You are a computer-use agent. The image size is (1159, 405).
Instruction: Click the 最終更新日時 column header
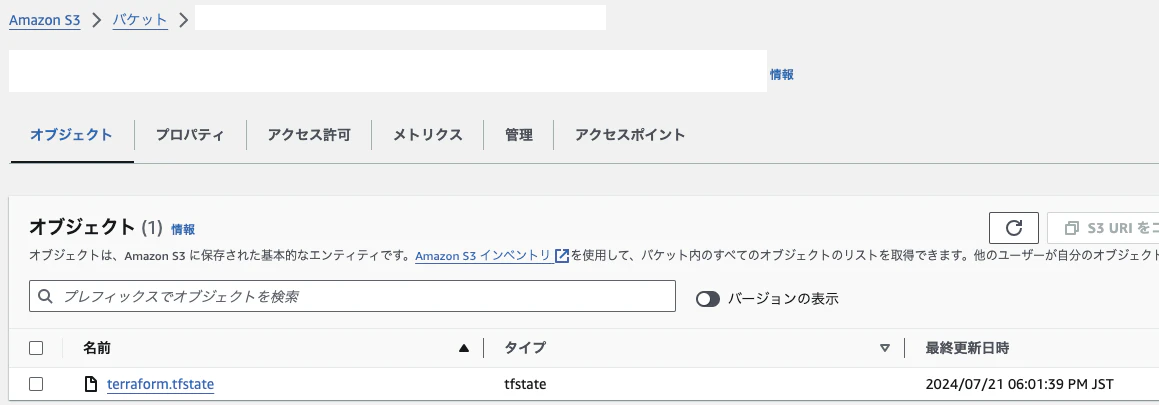[x=967, y=348]
